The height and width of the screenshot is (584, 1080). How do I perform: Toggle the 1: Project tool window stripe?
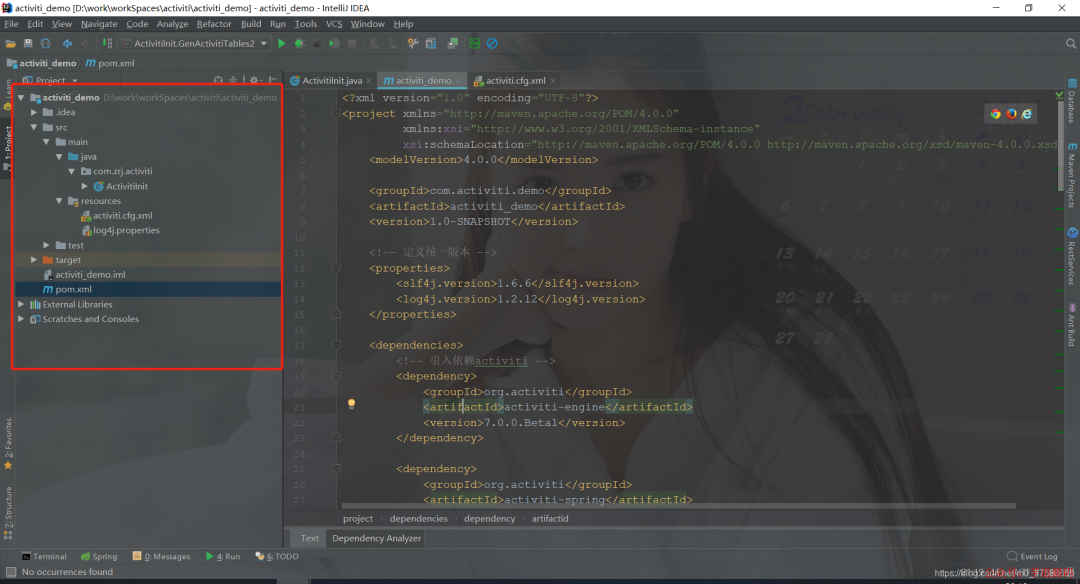point(8,147)
